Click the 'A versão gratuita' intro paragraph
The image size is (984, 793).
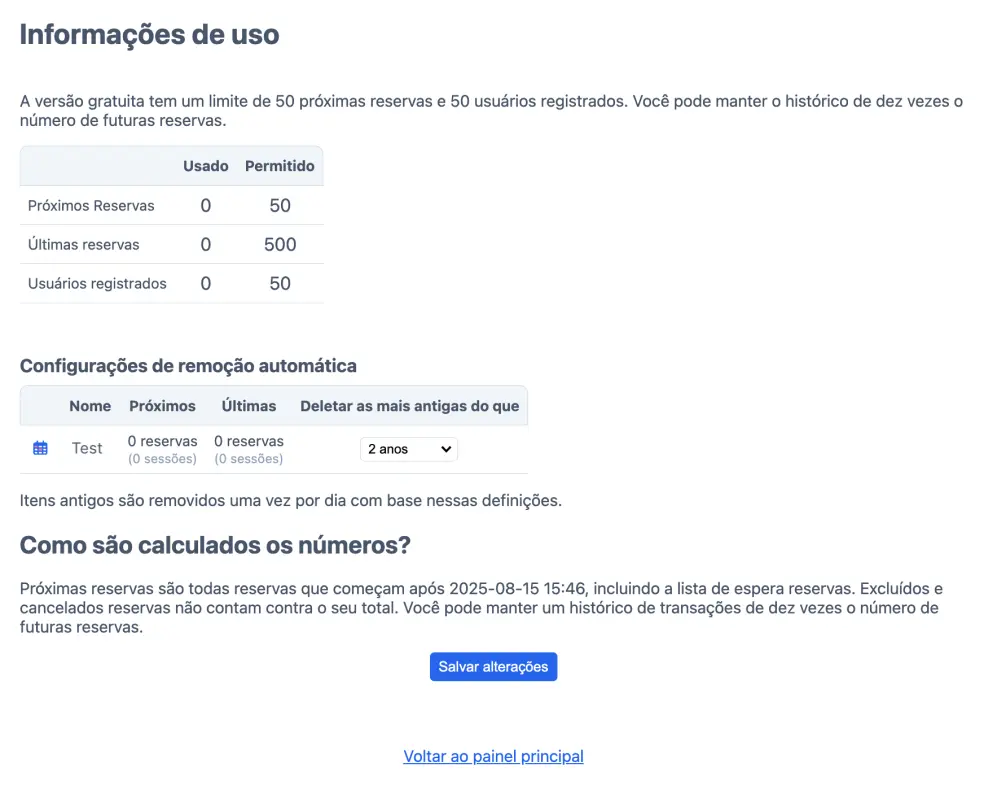tap(491, 110)
